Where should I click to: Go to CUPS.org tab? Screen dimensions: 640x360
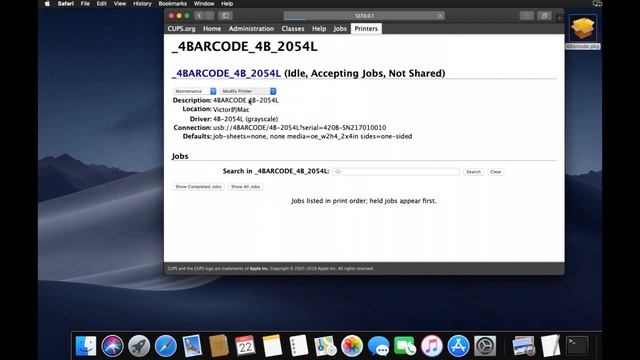[181, 29]
